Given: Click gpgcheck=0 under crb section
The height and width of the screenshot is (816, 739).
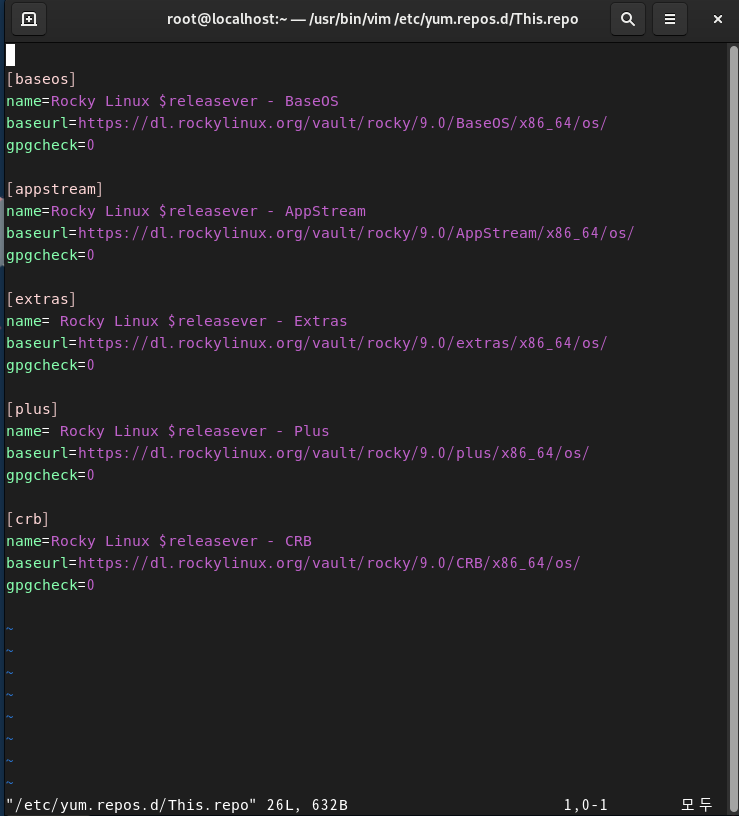Looking at the screenshot, I should click(x=50, y=585).
